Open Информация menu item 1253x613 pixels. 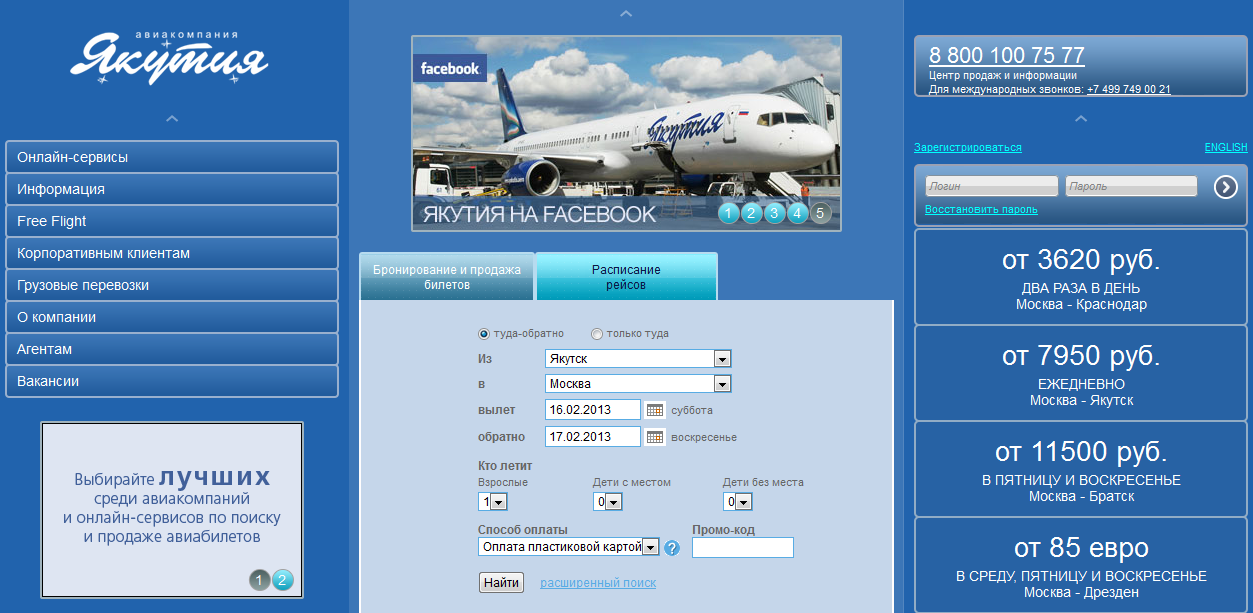172,189
